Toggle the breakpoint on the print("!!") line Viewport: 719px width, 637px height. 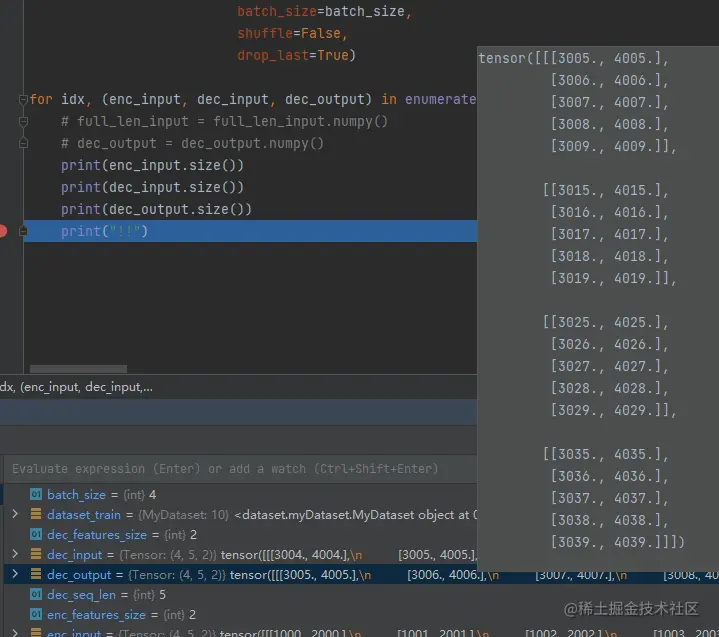(x=2, y=231)
